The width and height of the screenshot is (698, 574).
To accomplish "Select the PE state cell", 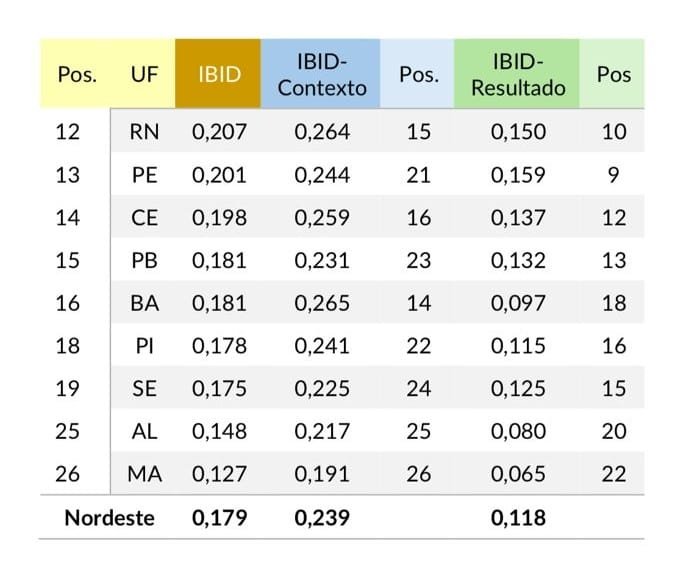I will click(x=144, y=175).
